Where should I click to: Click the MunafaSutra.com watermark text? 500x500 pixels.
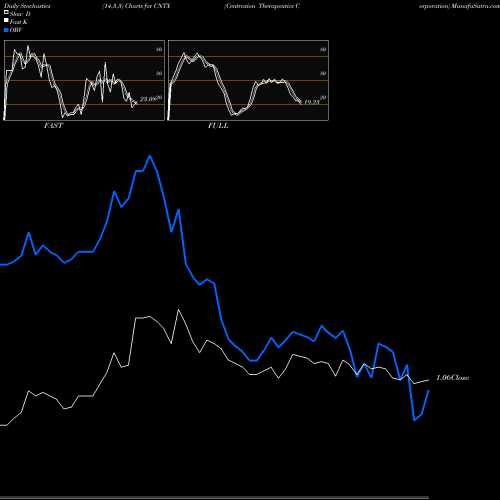click(x=475, y=6)
